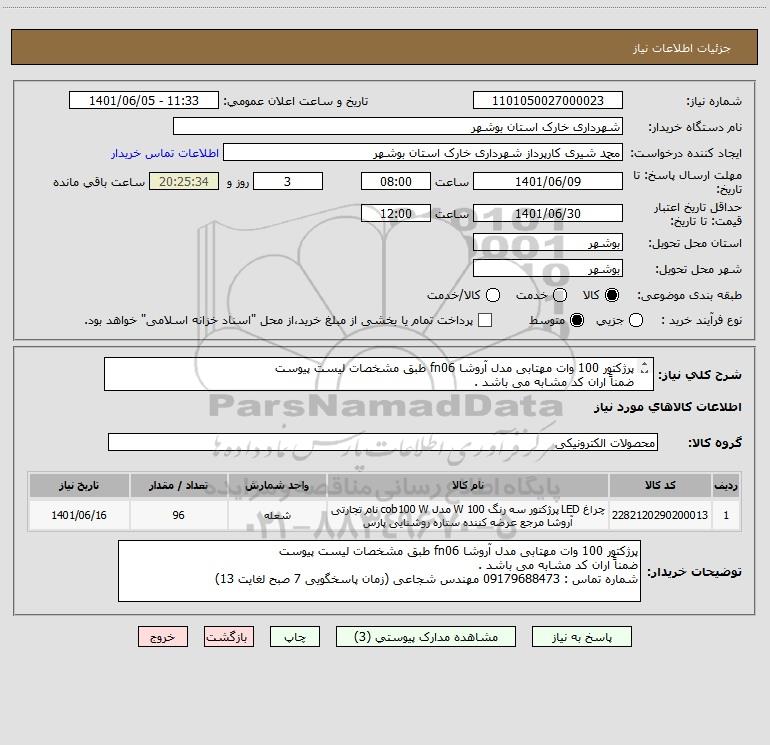Click the ساعت باقی مانده label
The image size is (770, 745).
tap(99, 182)
